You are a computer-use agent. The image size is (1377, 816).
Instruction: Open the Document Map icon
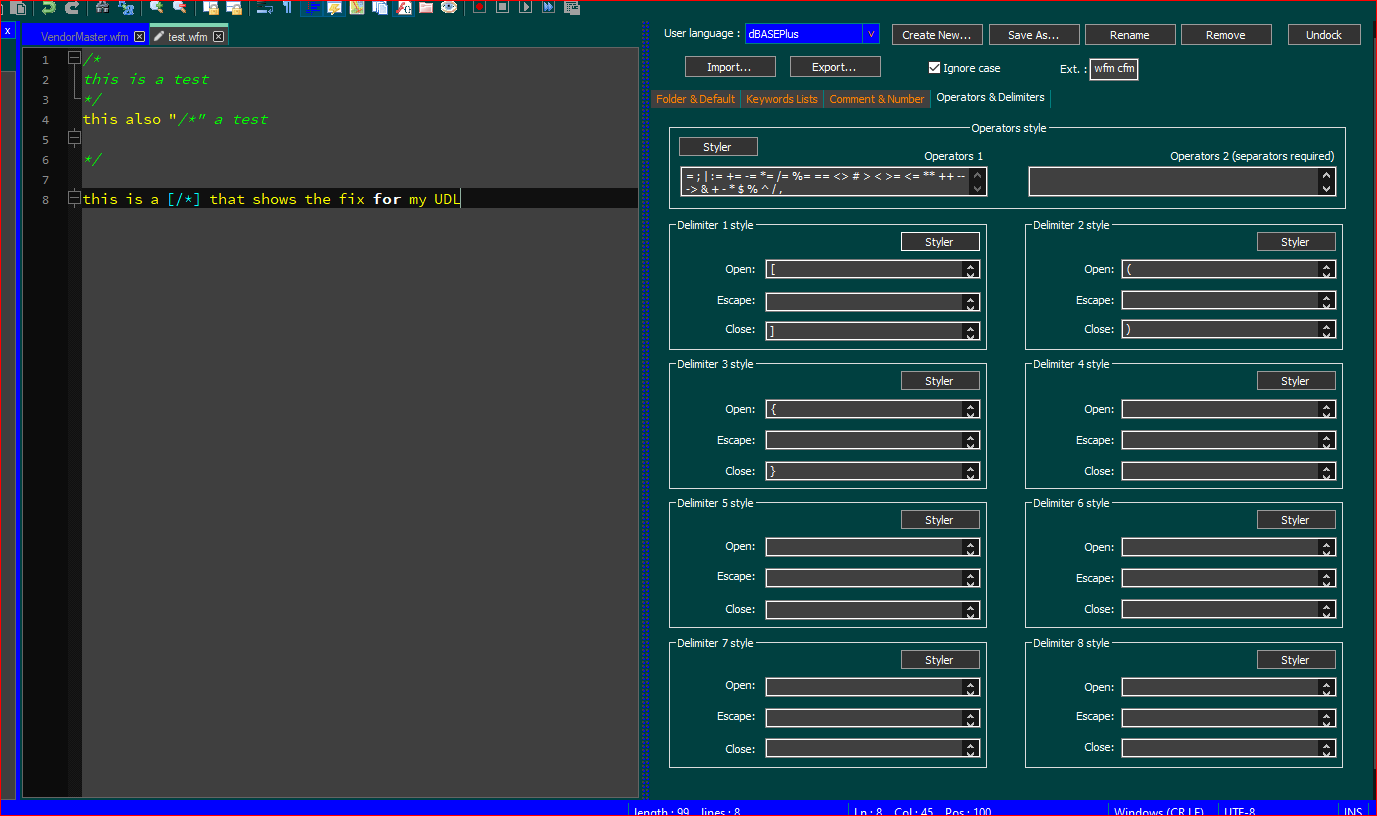[357, 7]
